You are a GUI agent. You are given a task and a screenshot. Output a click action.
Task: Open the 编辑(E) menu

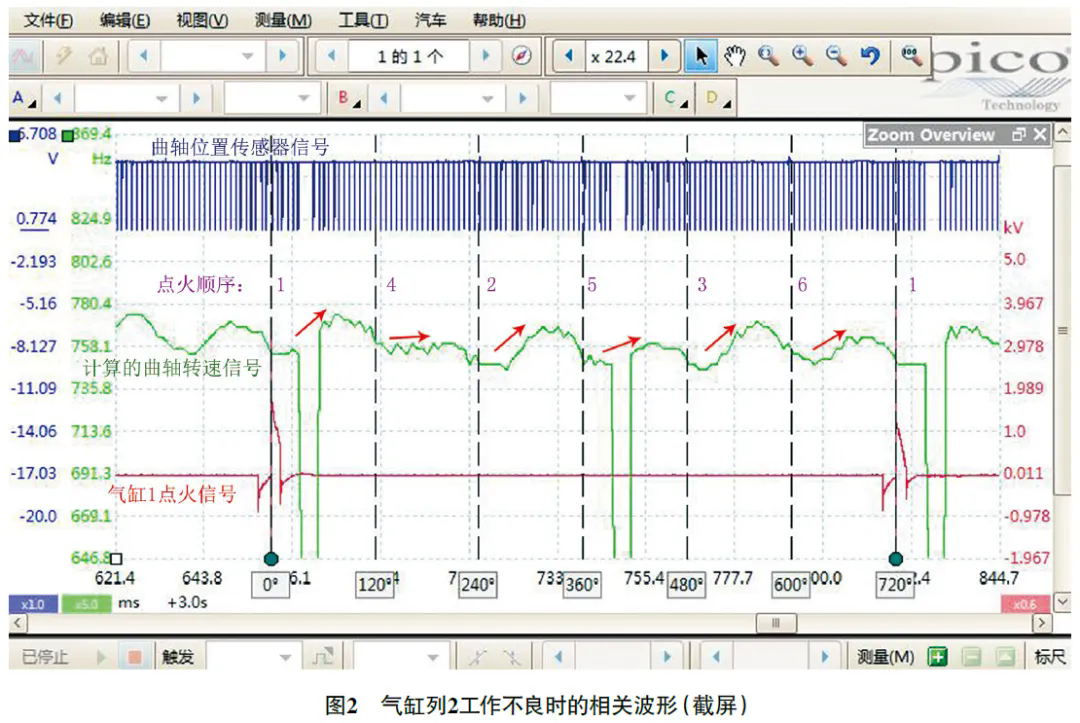tap(125, 21)
